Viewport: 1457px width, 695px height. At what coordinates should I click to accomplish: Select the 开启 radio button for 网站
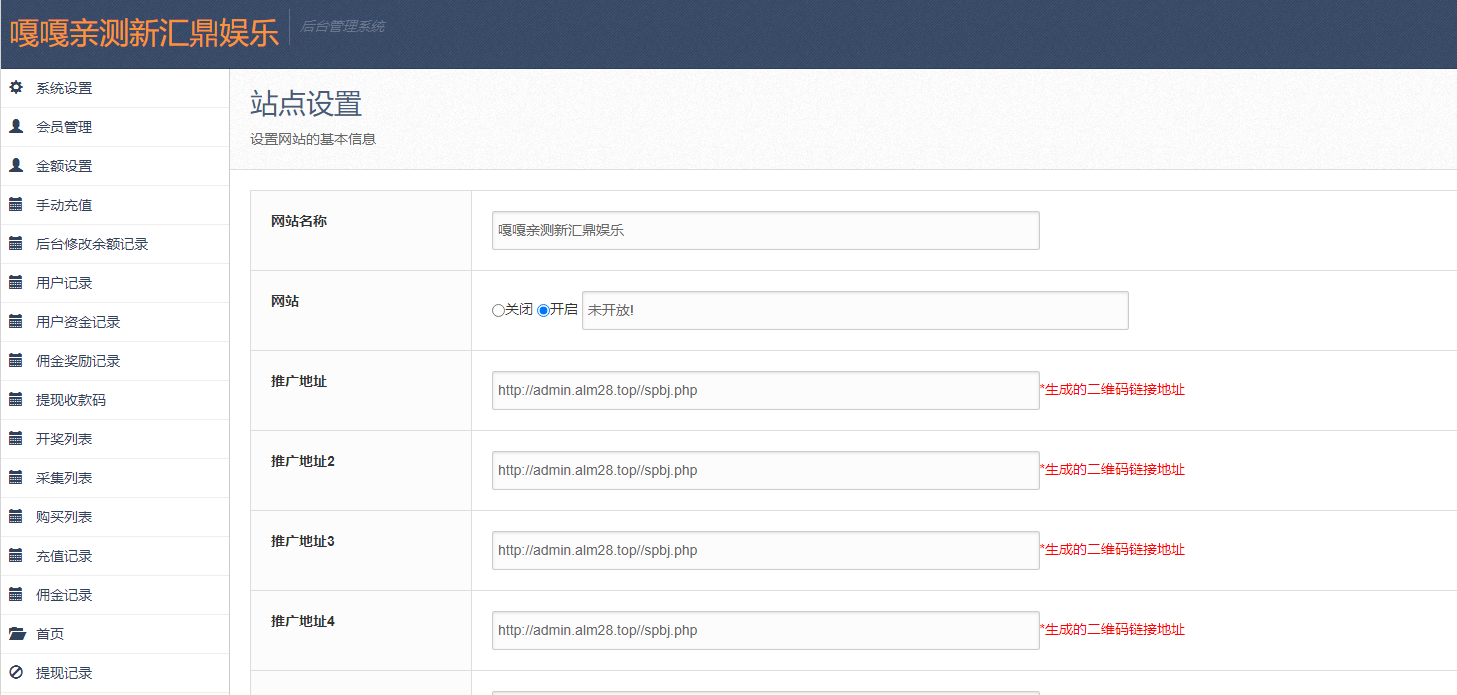[543, 311]
